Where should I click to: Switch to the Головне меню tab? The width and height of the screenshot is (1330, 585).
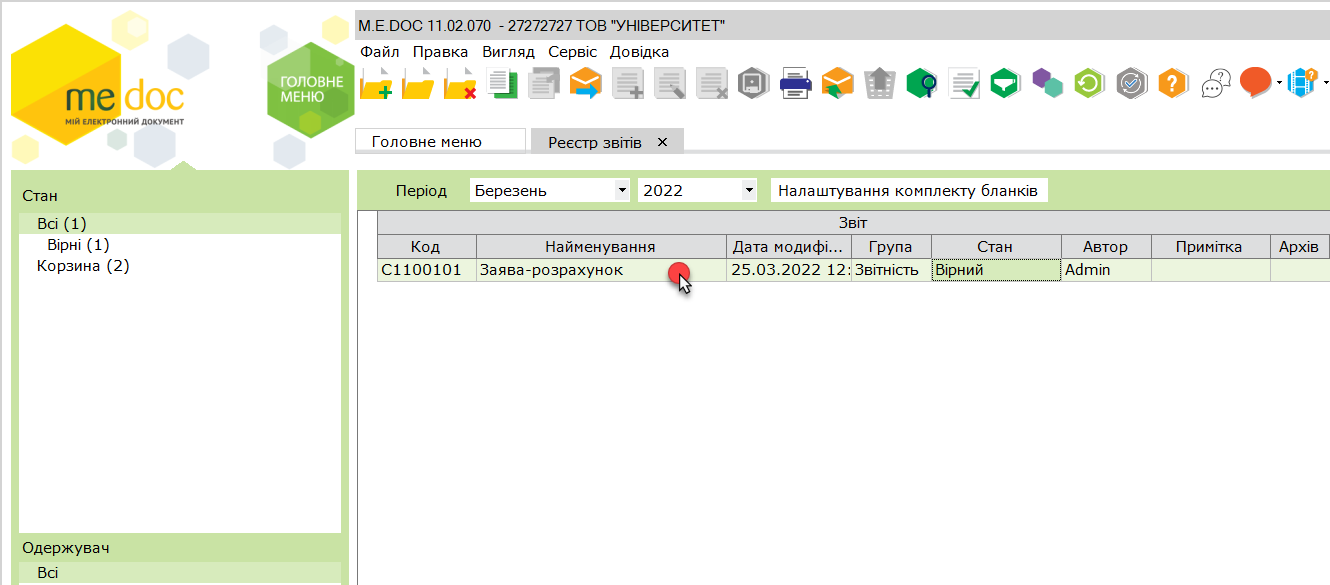(427, 142)
